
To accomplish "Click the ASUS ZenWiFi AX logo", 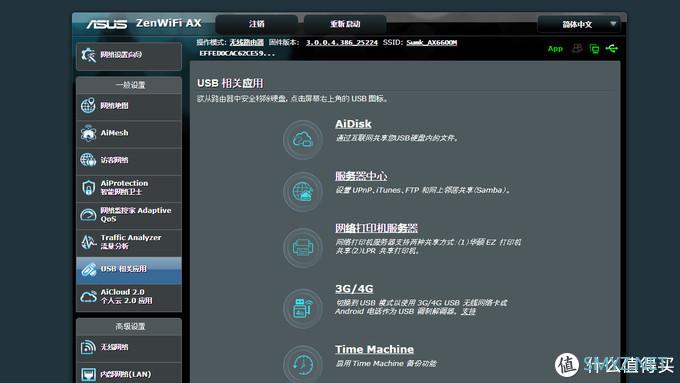I will [x=144, y=23].
